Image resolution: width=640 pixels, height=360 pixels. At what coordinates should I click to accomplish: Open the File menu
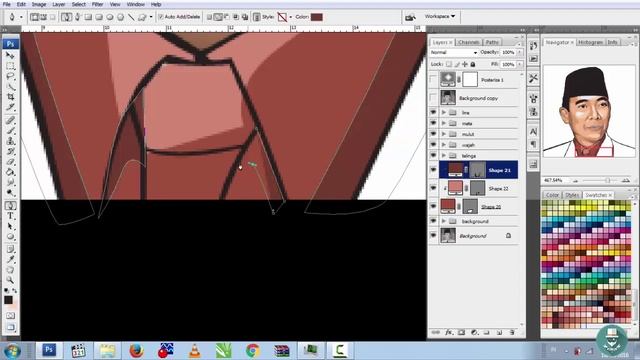click(x=7, y=4)
